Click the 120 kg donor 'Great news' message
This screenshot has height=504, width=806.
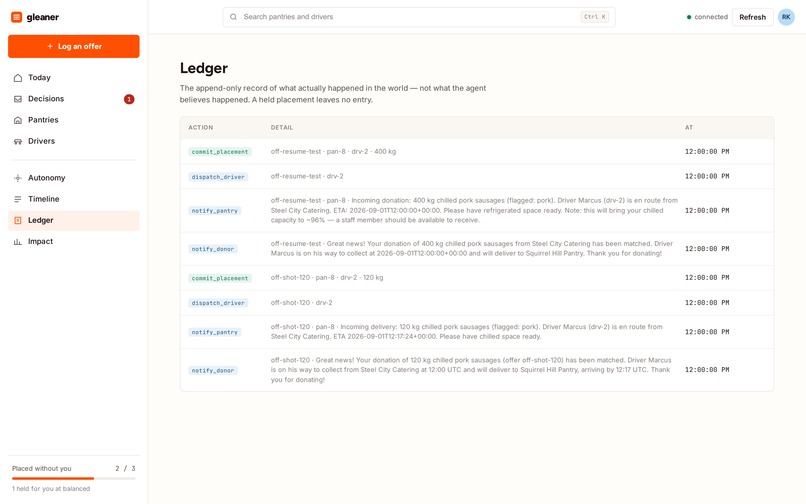(471, 370)
